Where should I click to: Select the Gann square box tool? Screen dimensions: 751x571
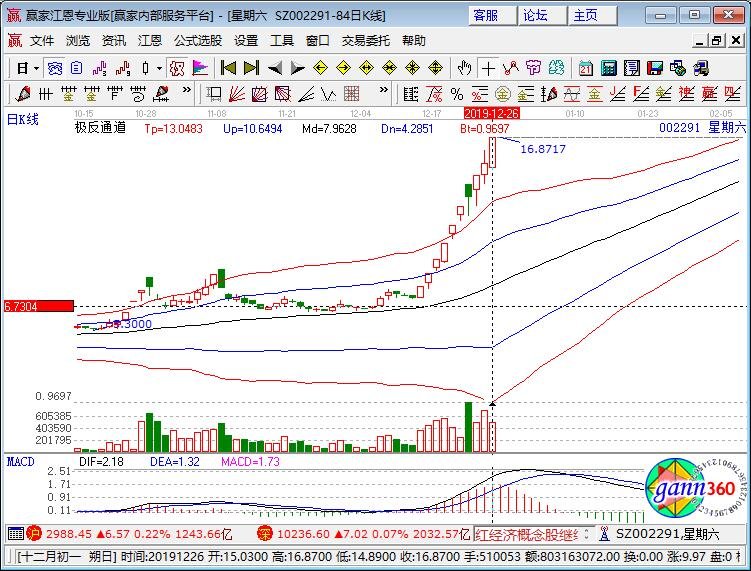pos(214,93)
